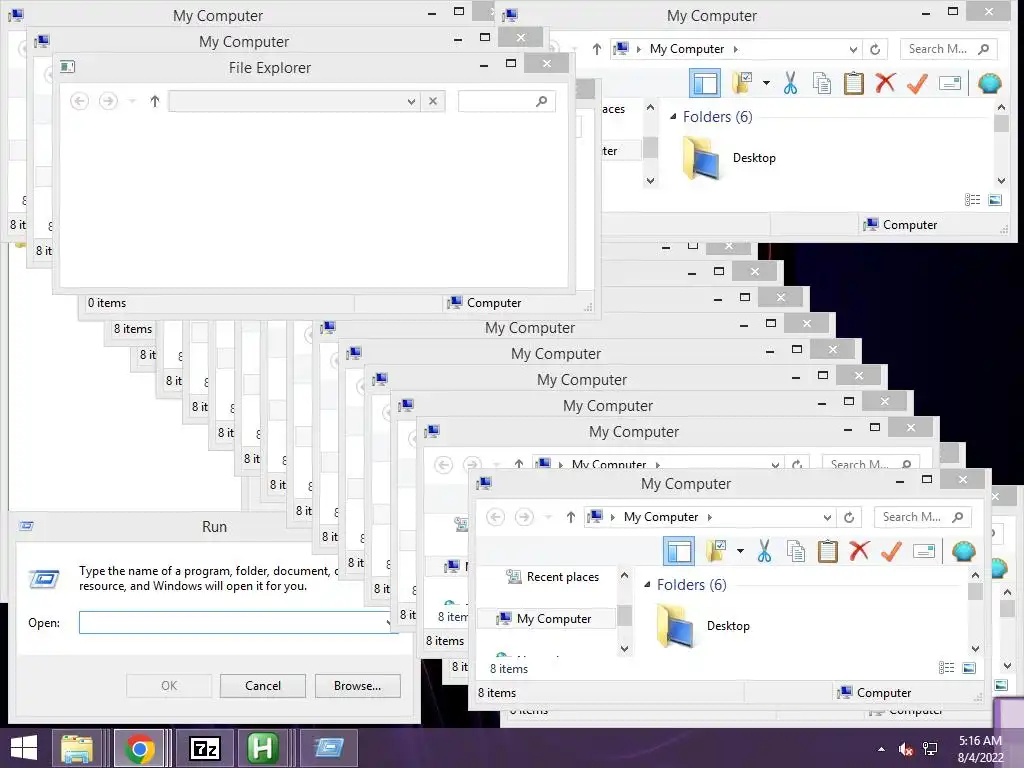The height and width of the screenshot is (768, 1024).
Task: Click clipboard Paste icon in frontmost My Computer window
Action: (827, 551)
